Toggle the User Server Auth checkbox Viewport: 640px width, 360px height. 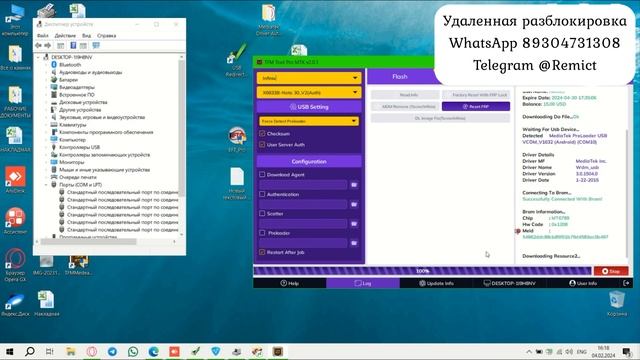[262, 144]
